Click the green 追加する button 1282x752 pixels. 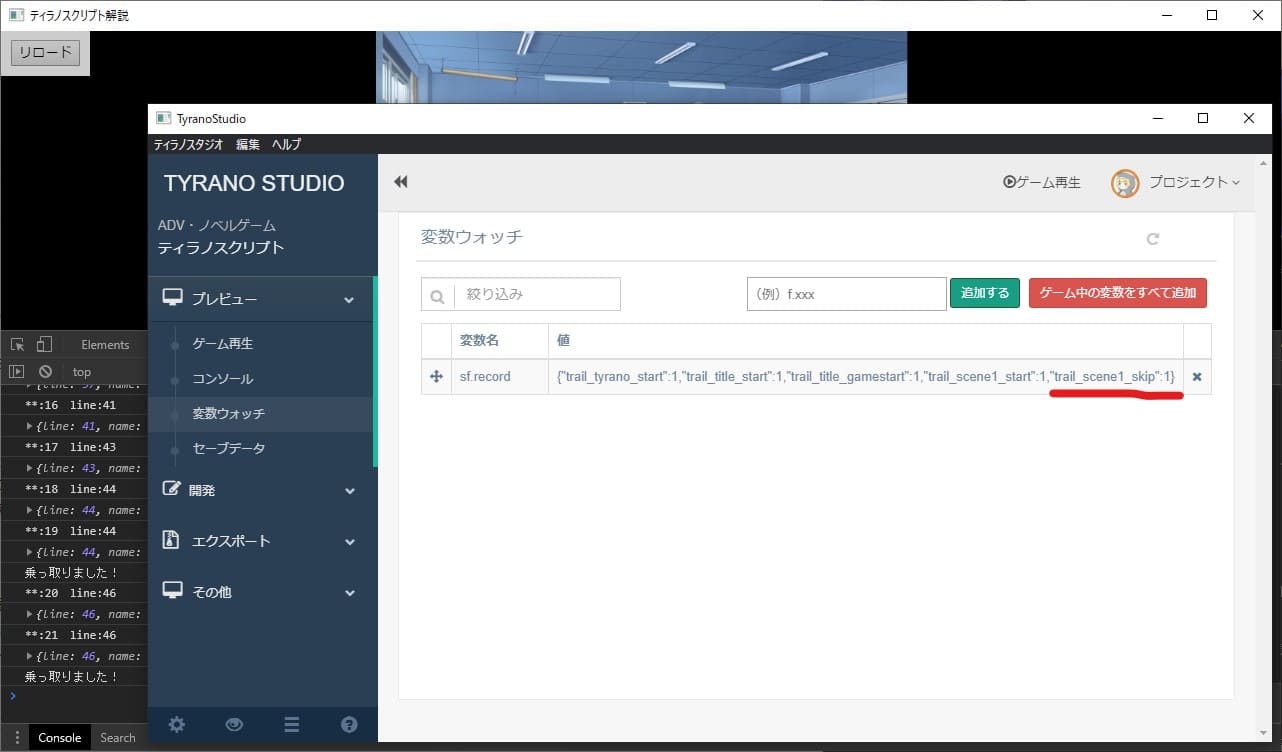coord(984,293)
